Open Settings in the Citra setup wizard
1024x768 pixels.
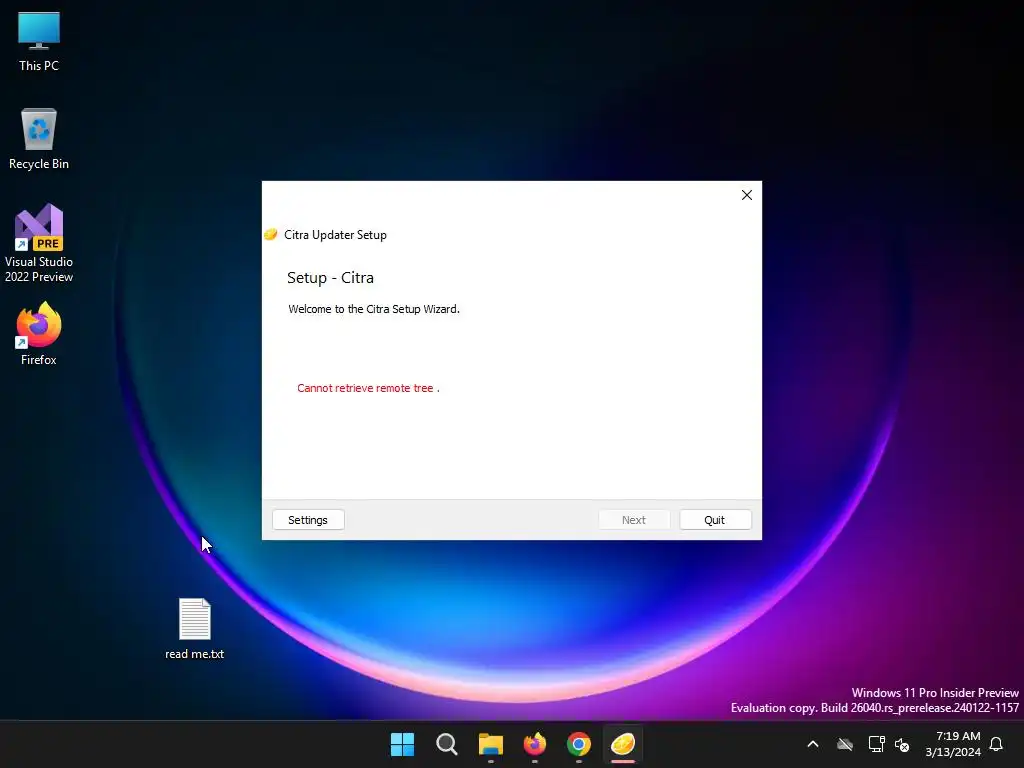(x=308, y=520)
